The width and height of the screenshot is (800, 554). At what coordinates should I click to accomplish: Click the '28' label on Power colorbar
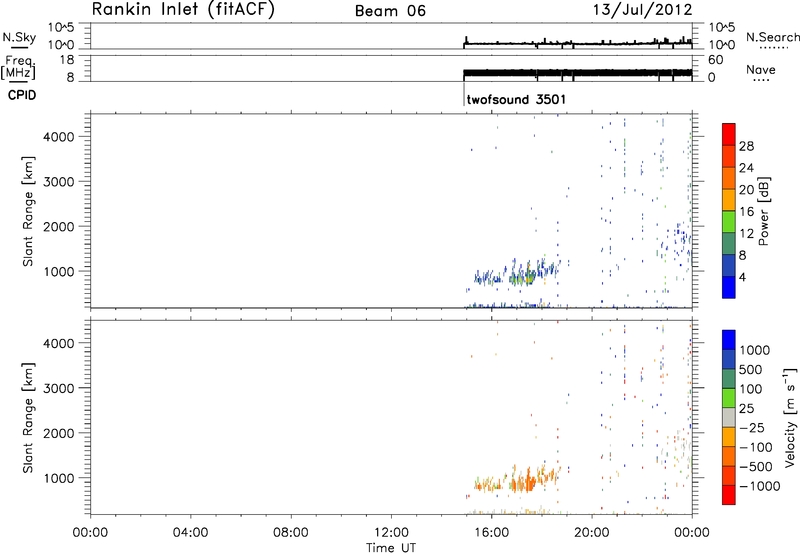point(746,146)
